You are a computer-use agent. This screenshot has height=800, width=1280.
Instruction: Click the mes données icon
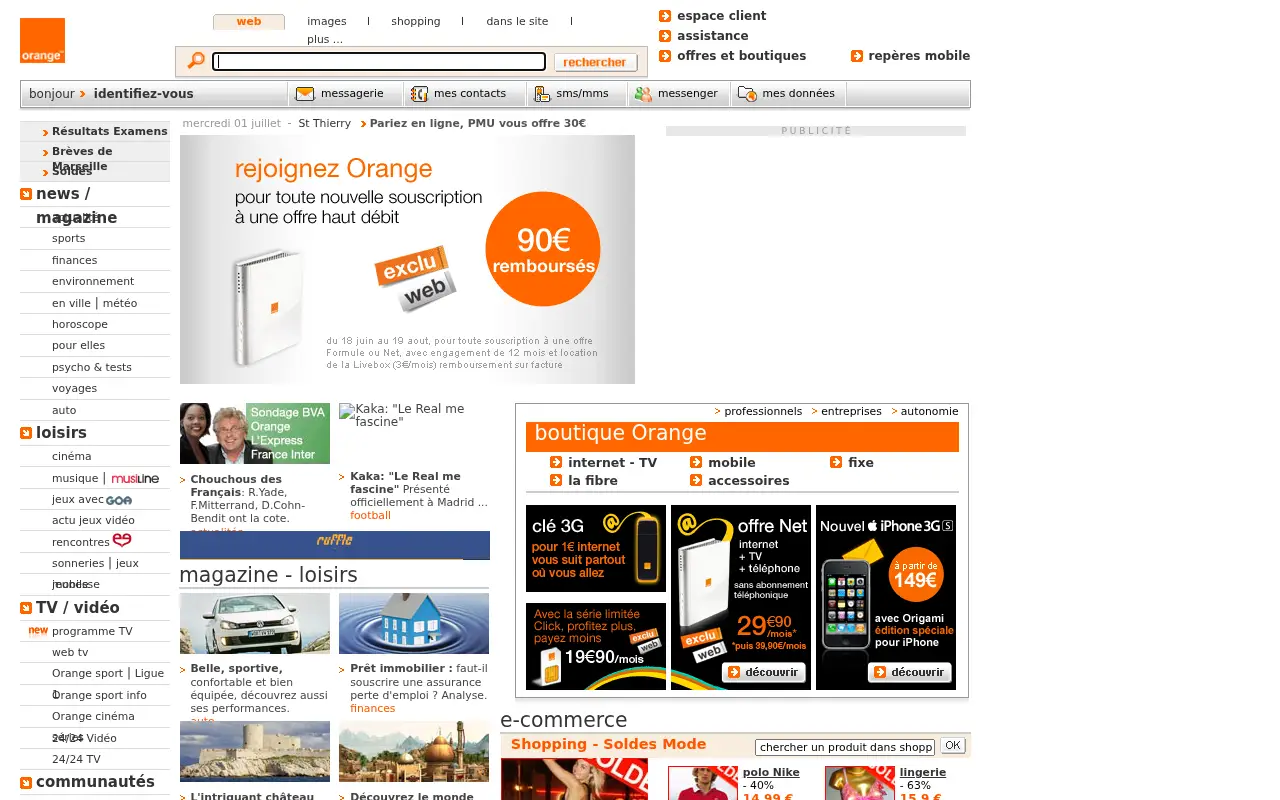coord(747,94)
